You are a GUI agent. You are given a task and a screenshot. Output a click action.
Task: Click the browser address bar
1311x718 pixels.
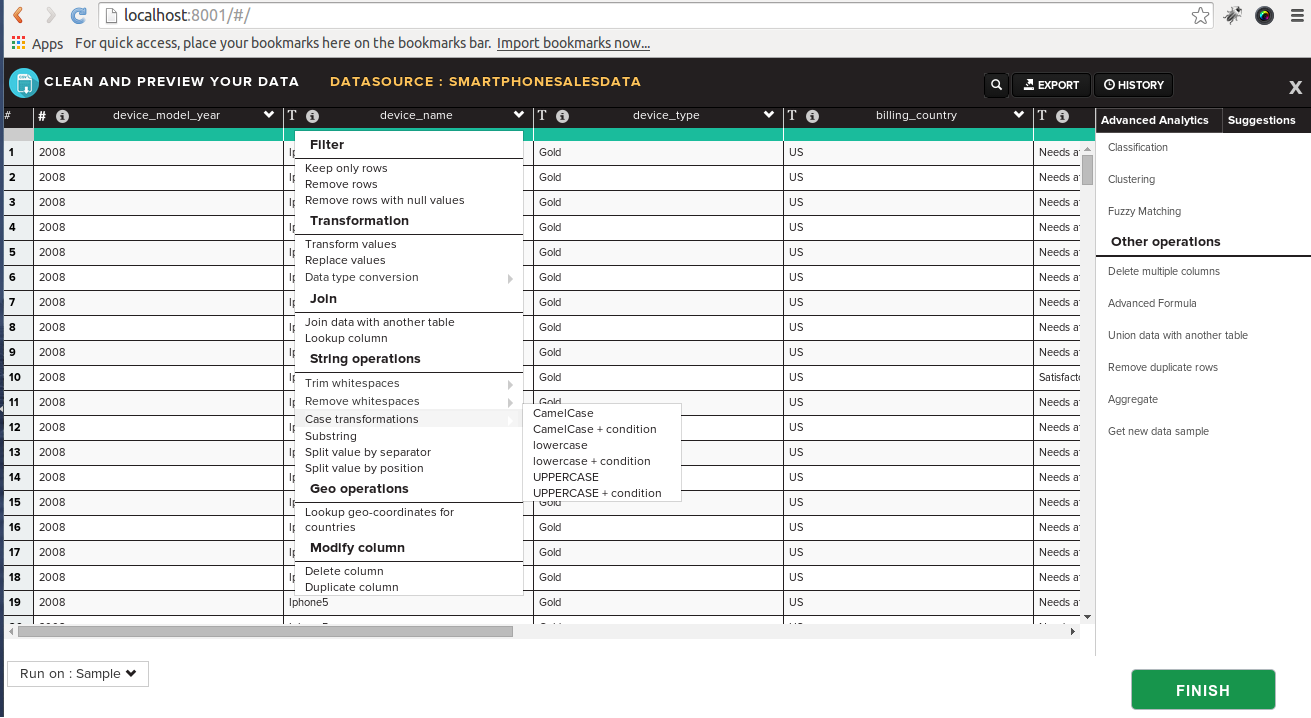tap(655, 15)
